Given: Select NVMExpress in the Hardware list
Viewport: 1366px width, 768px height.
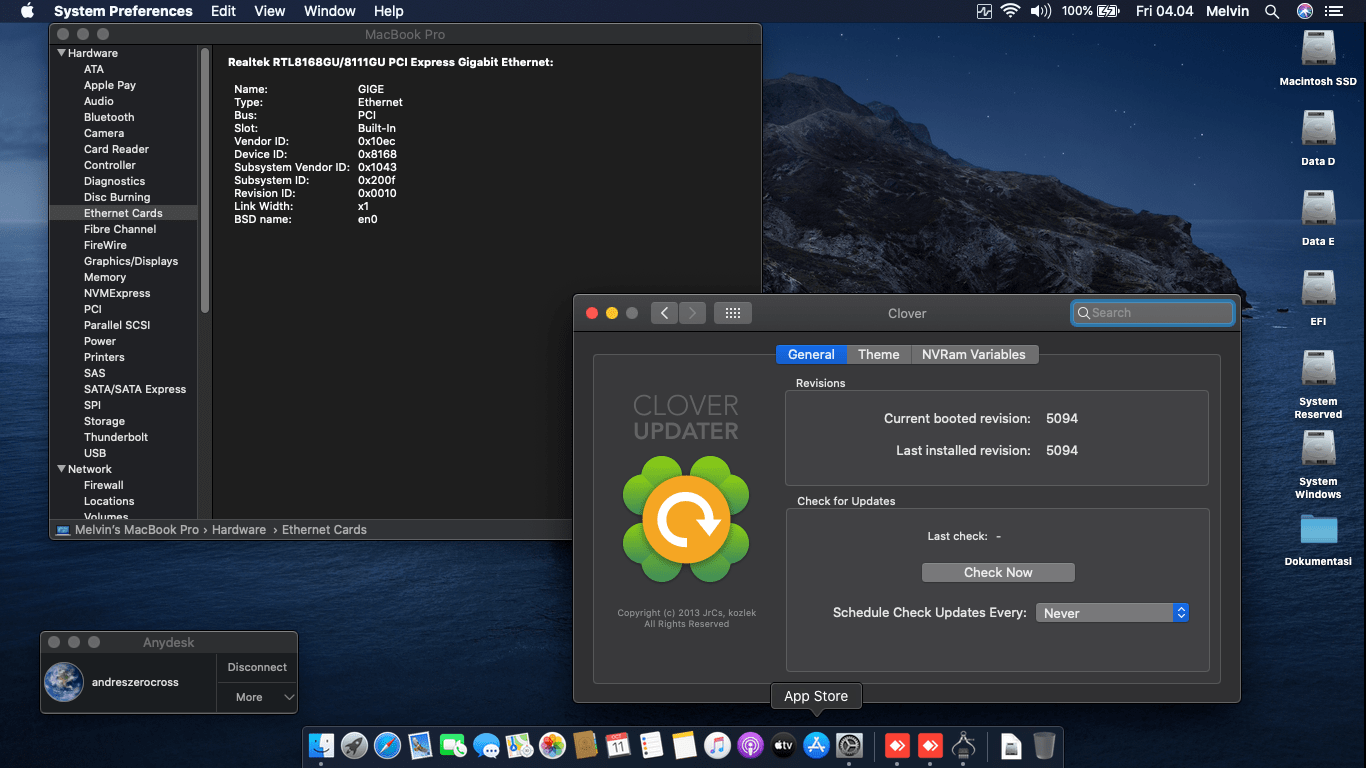Looking at the screenshot, I should coord(117,293).
